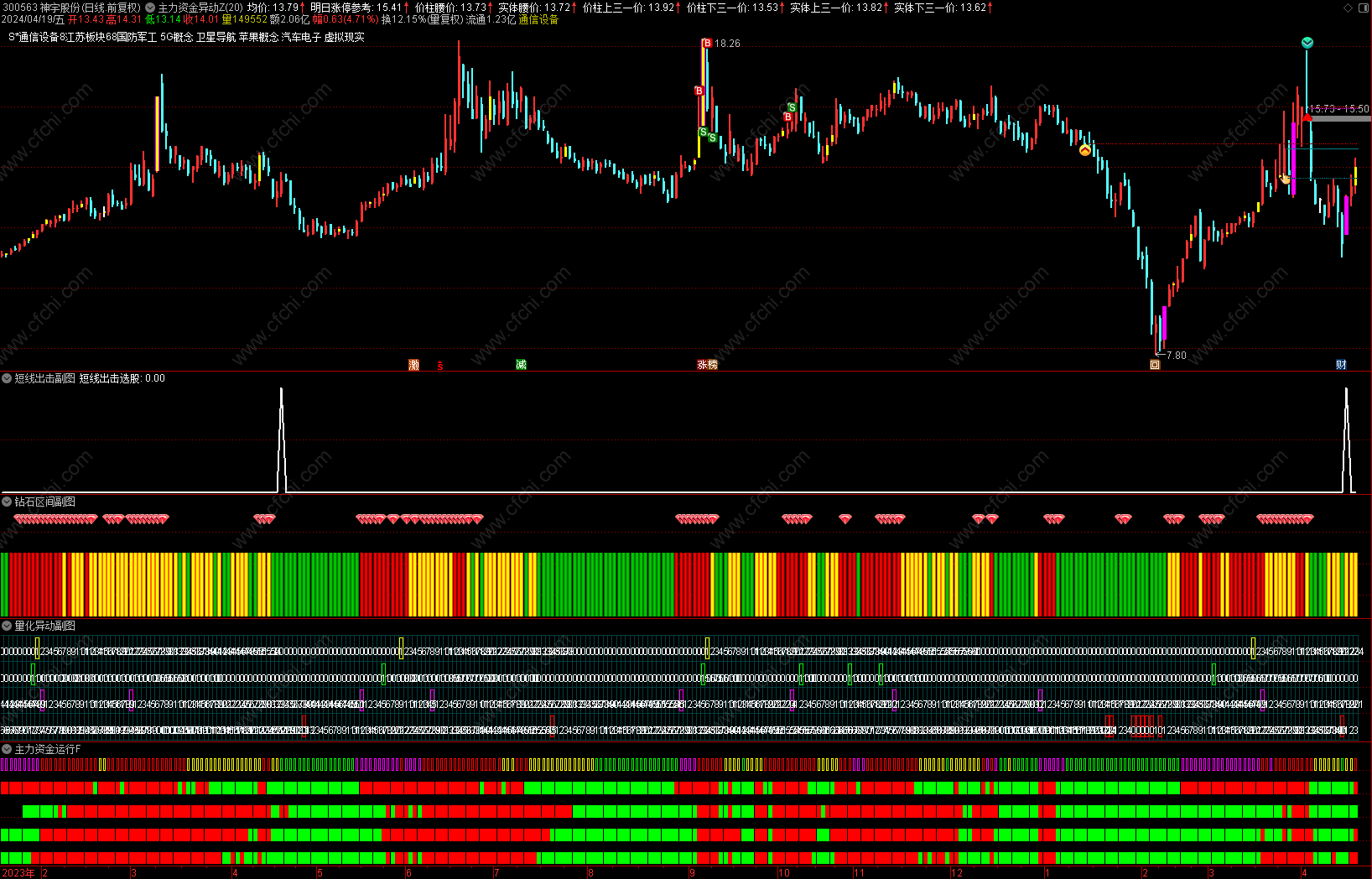Screen dimensions: 1372x879
Task: Click the orange up-arrow circle marker
Action: [1085, 150]
